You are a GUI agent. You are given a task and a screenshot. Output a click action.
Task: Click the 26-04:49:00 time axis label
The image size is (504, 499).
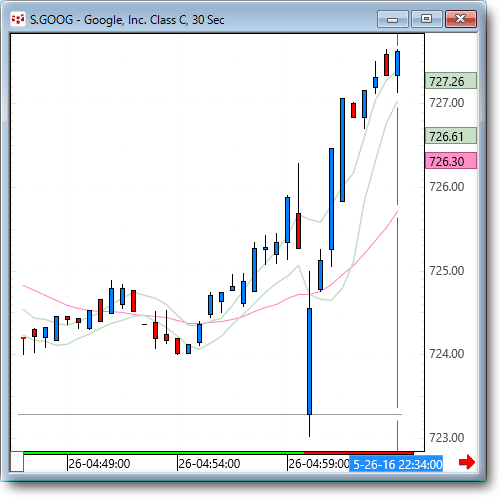(x=99, y=464)
